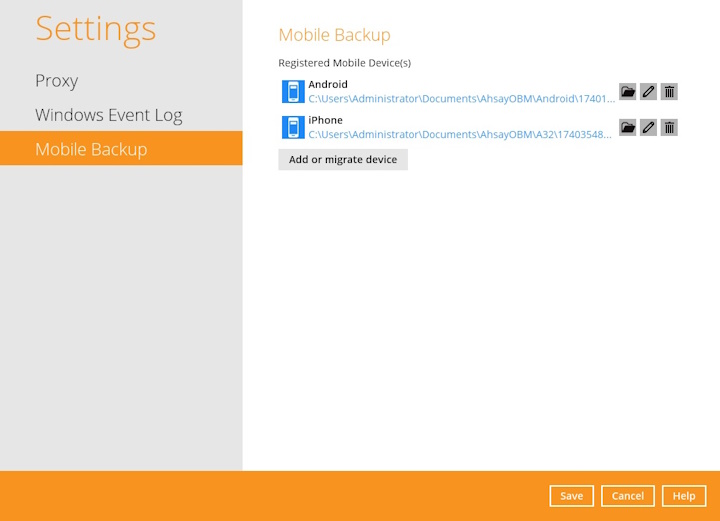Delete the Android device with trash icon
This screenshot has height=521, width=720.
pyautogui.click(x=669, y=92)
